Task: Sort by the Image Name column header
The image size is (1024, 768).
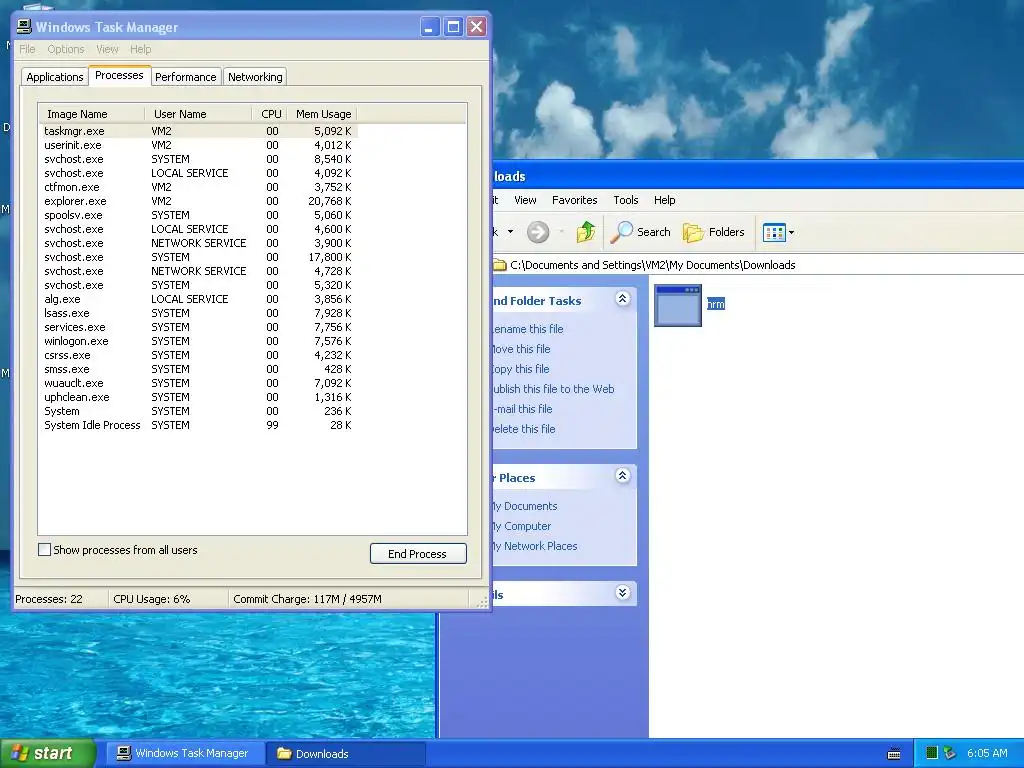Action: pos(91,114)
